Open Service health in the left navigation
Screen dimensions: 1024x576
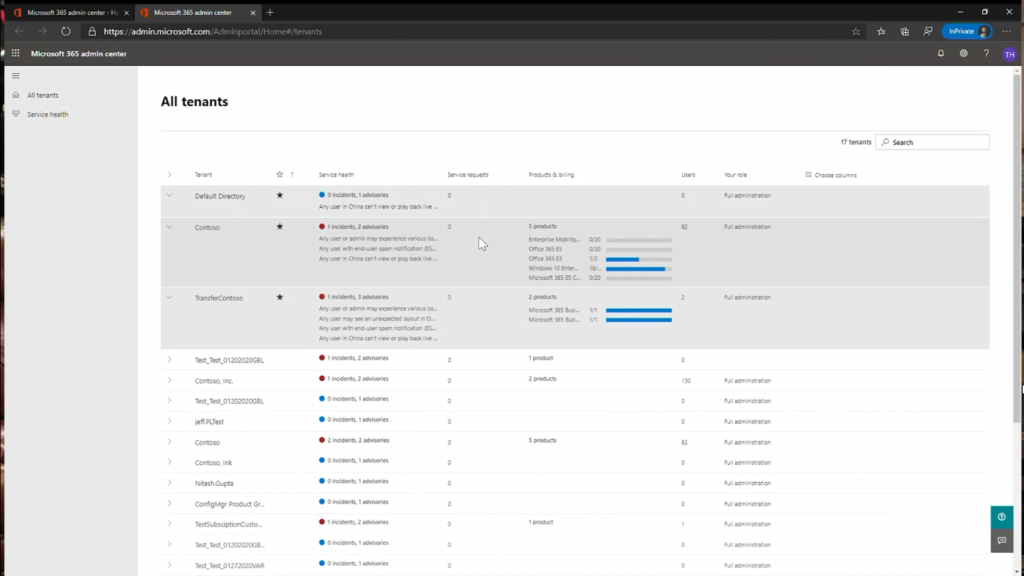(x=48, y=114)
